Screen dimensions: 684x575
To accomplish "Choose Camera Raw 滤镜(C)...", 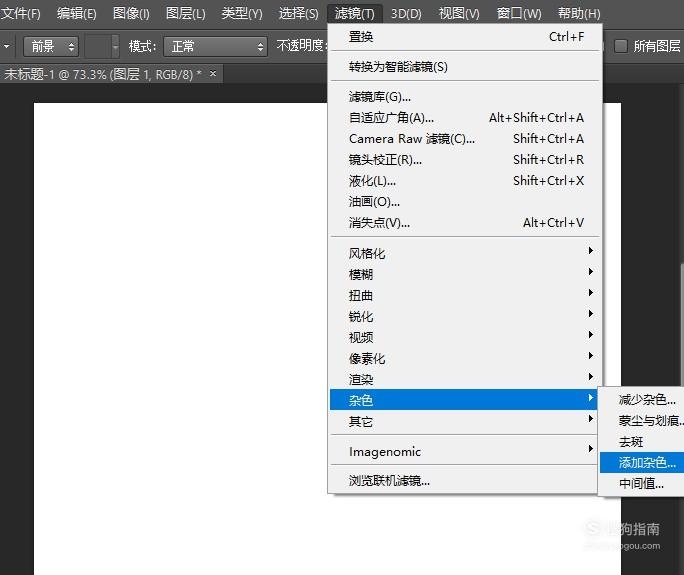I will click(x=466, y=138).
